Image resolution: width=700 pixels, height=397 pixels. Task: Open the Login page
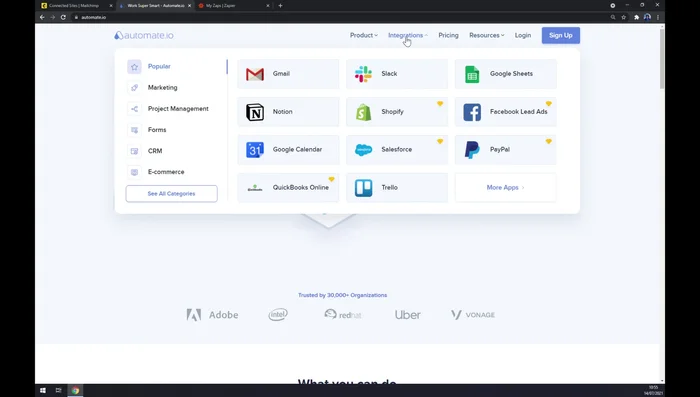pos(523,35)
